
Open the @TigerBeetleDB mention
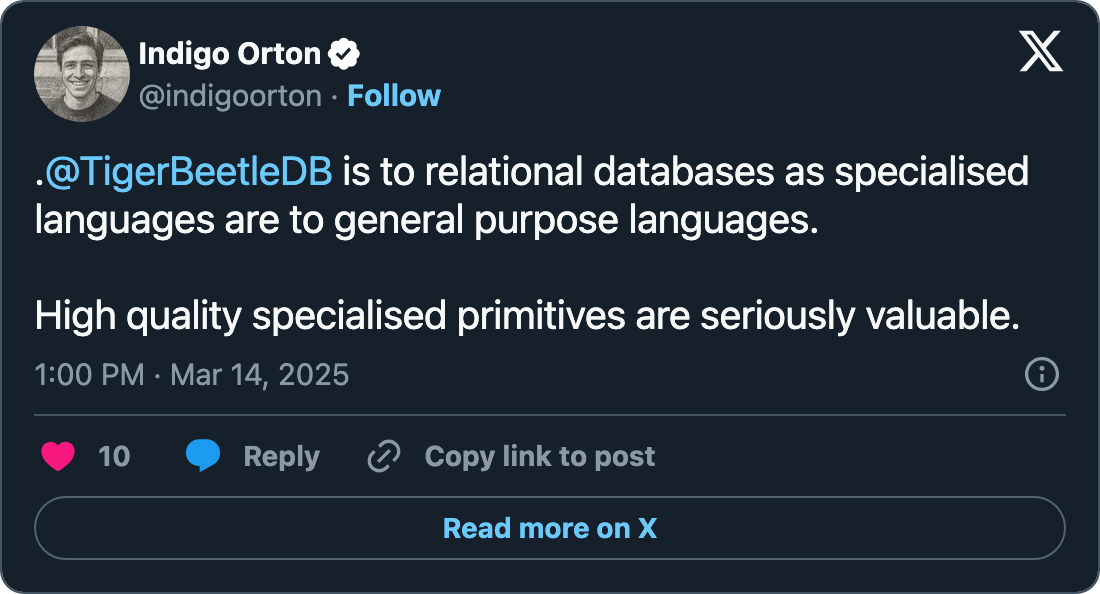(x=188, y=172)
